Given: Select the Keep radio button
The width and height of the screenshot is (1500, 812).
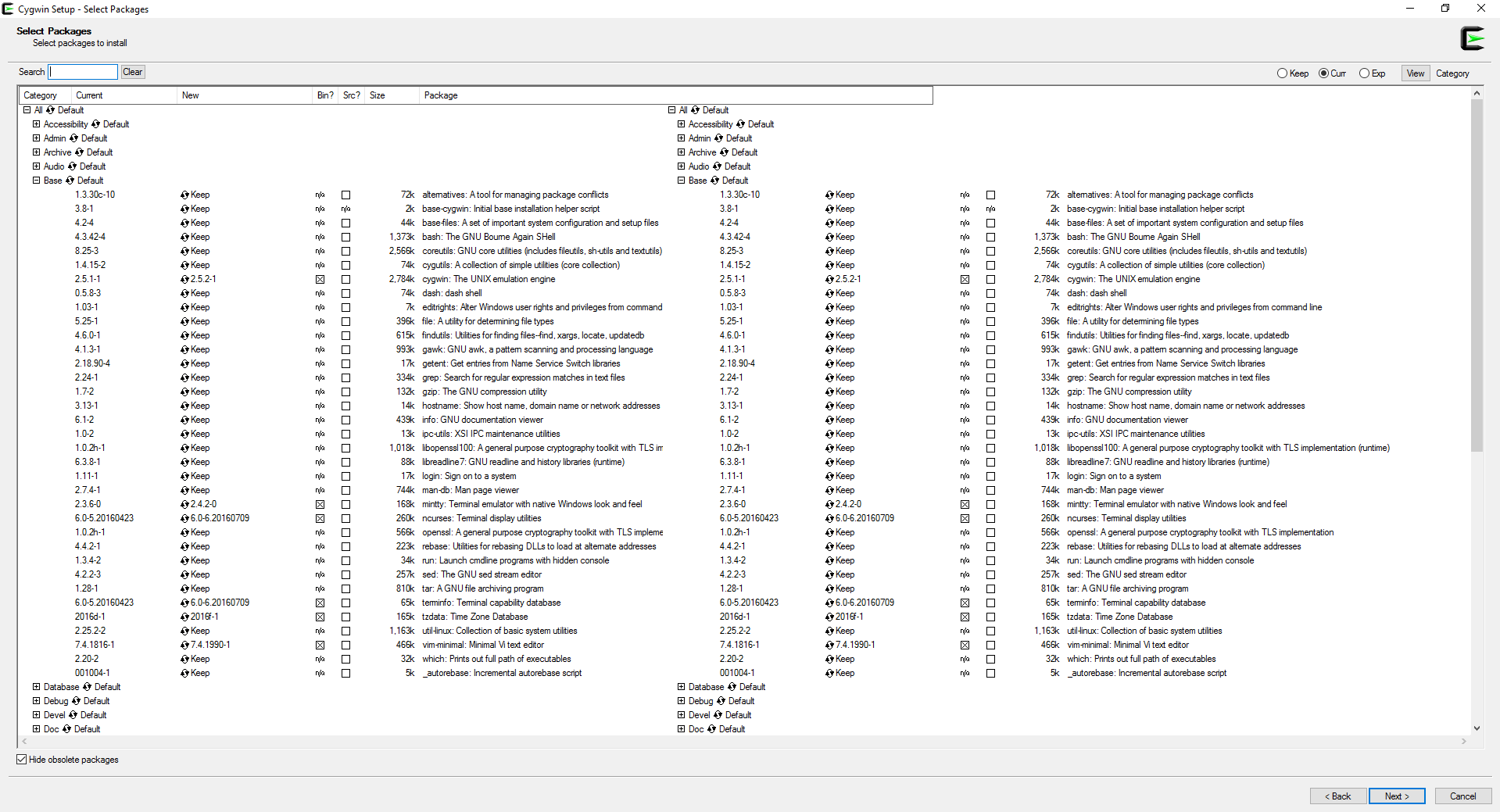Looking at the screenshot, I should pos(1282,73).
